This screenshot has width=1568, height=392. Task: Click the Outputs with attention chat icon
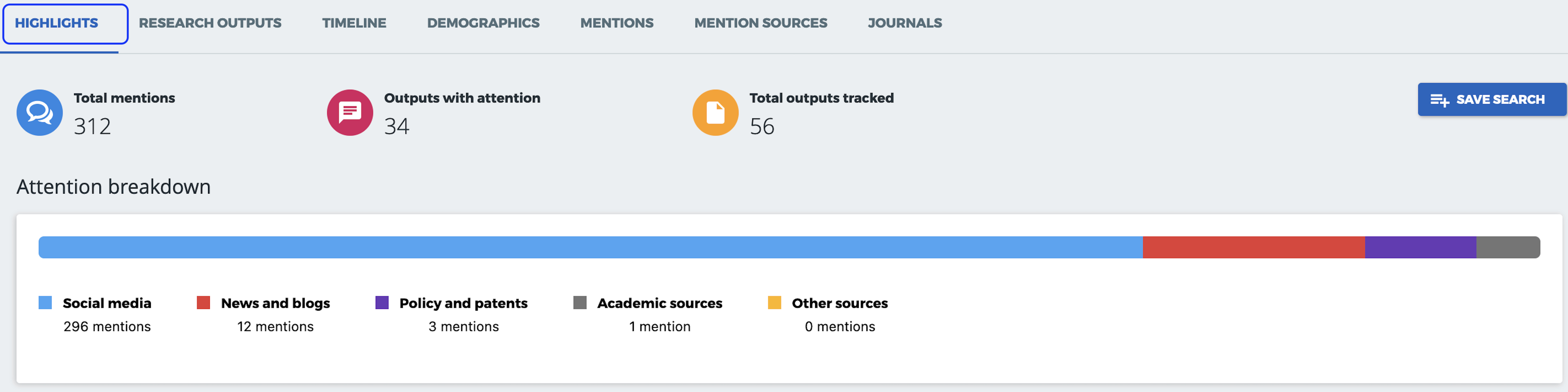click(350, 113)
